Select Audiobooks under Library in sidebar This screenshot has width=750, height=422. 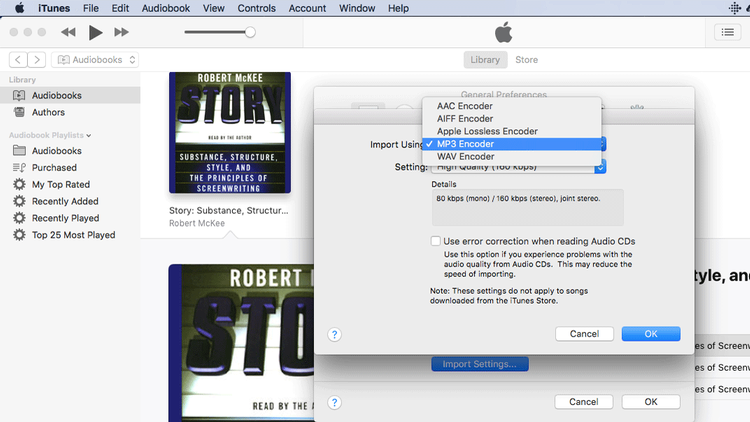[x=70, y=95]
